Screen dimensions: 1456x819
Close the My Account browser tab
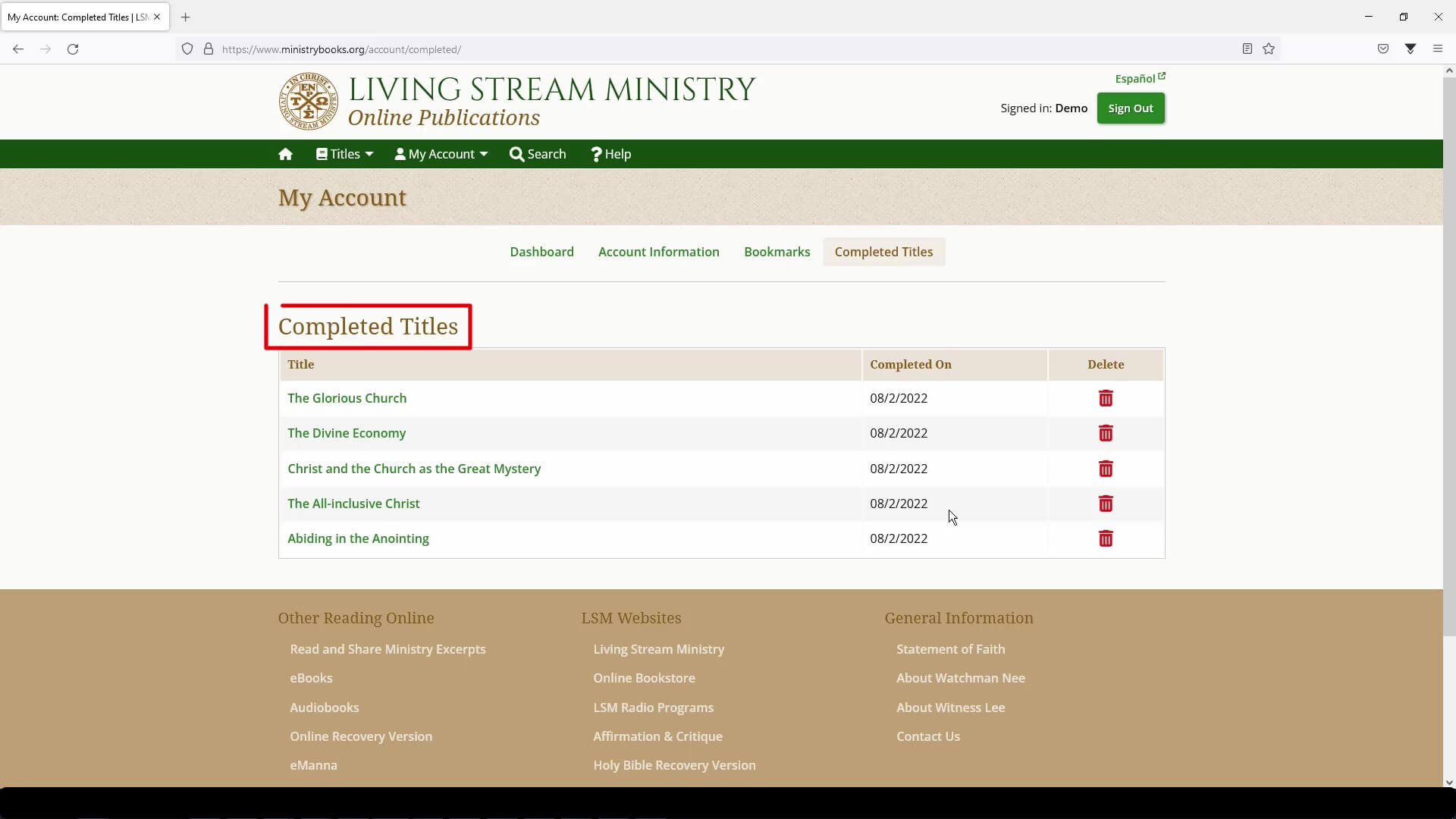157,17
